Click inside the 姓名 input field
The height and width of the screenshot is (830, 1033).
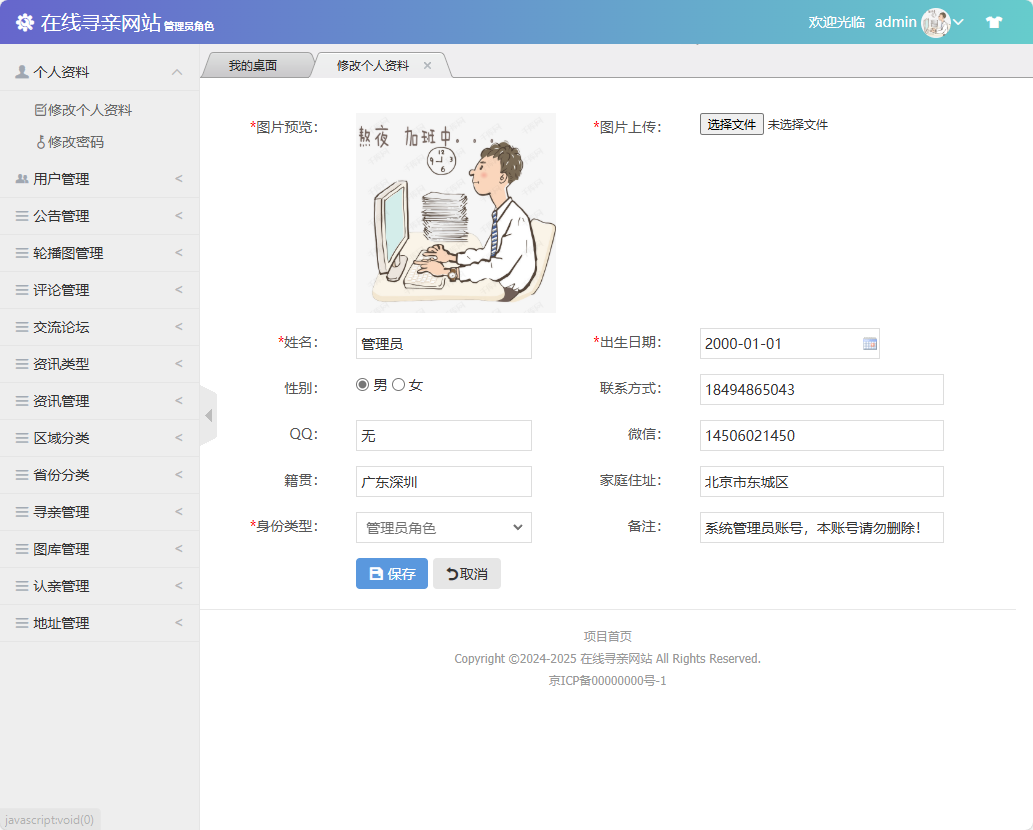[443, 343]
